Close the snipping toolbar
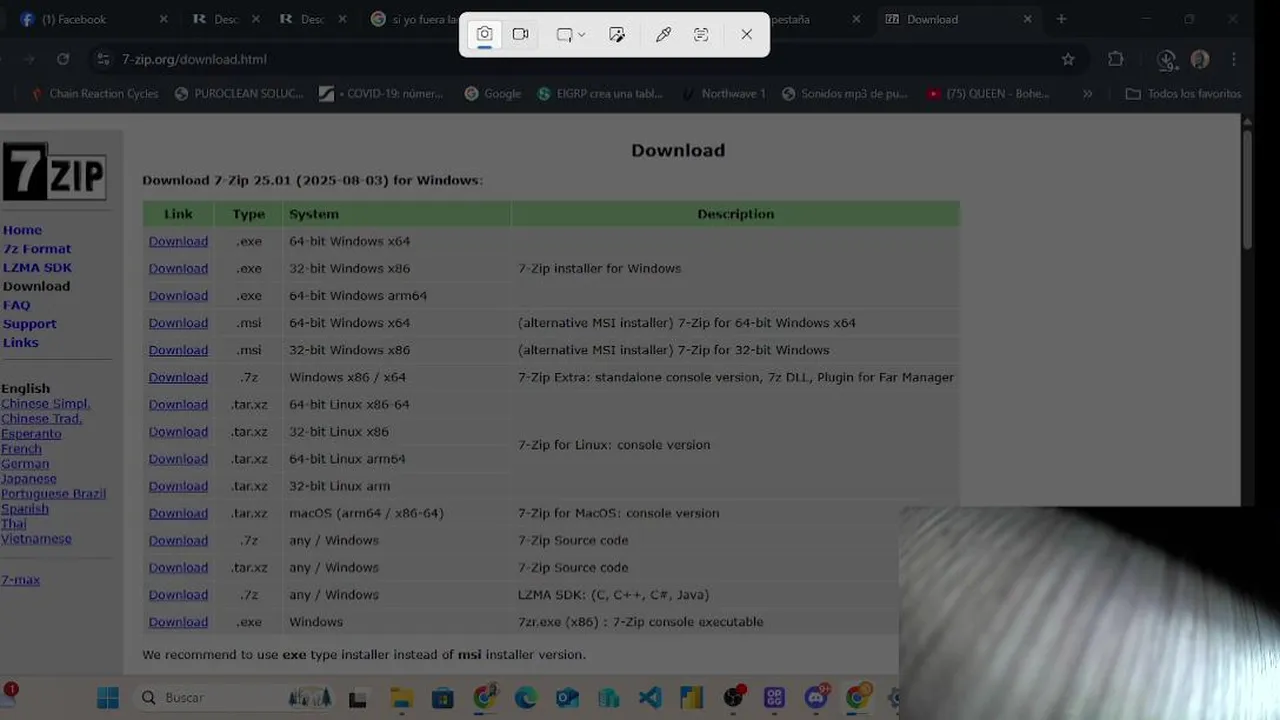 click(x=747, y=34)
